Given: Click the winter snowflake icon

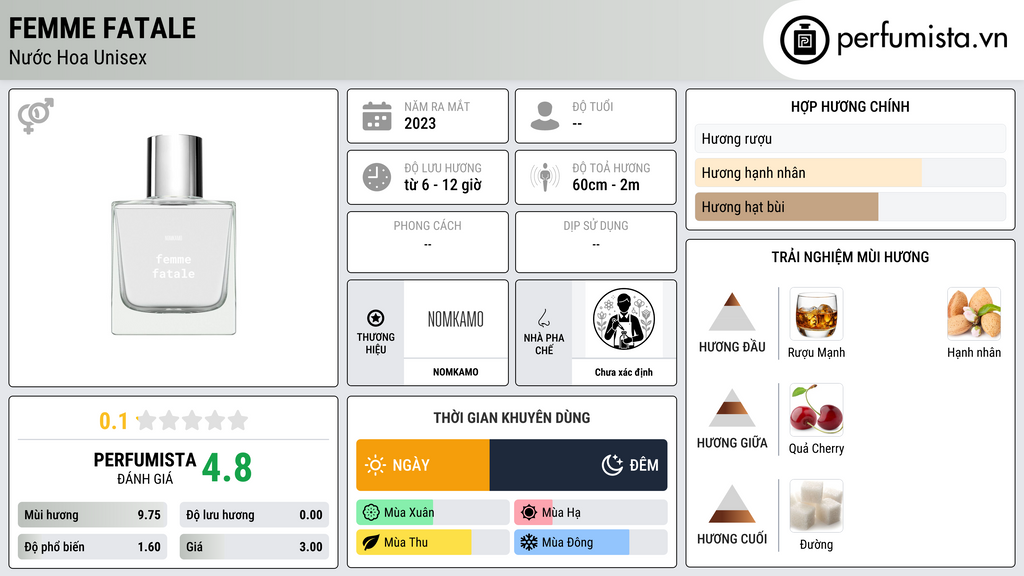Looking at the screenshot, I should point(529,542).
